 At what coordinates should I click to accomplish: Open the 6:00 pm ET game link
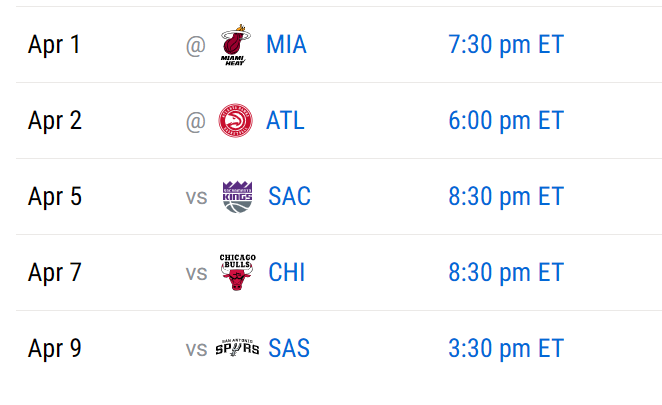tap(506, 121)
